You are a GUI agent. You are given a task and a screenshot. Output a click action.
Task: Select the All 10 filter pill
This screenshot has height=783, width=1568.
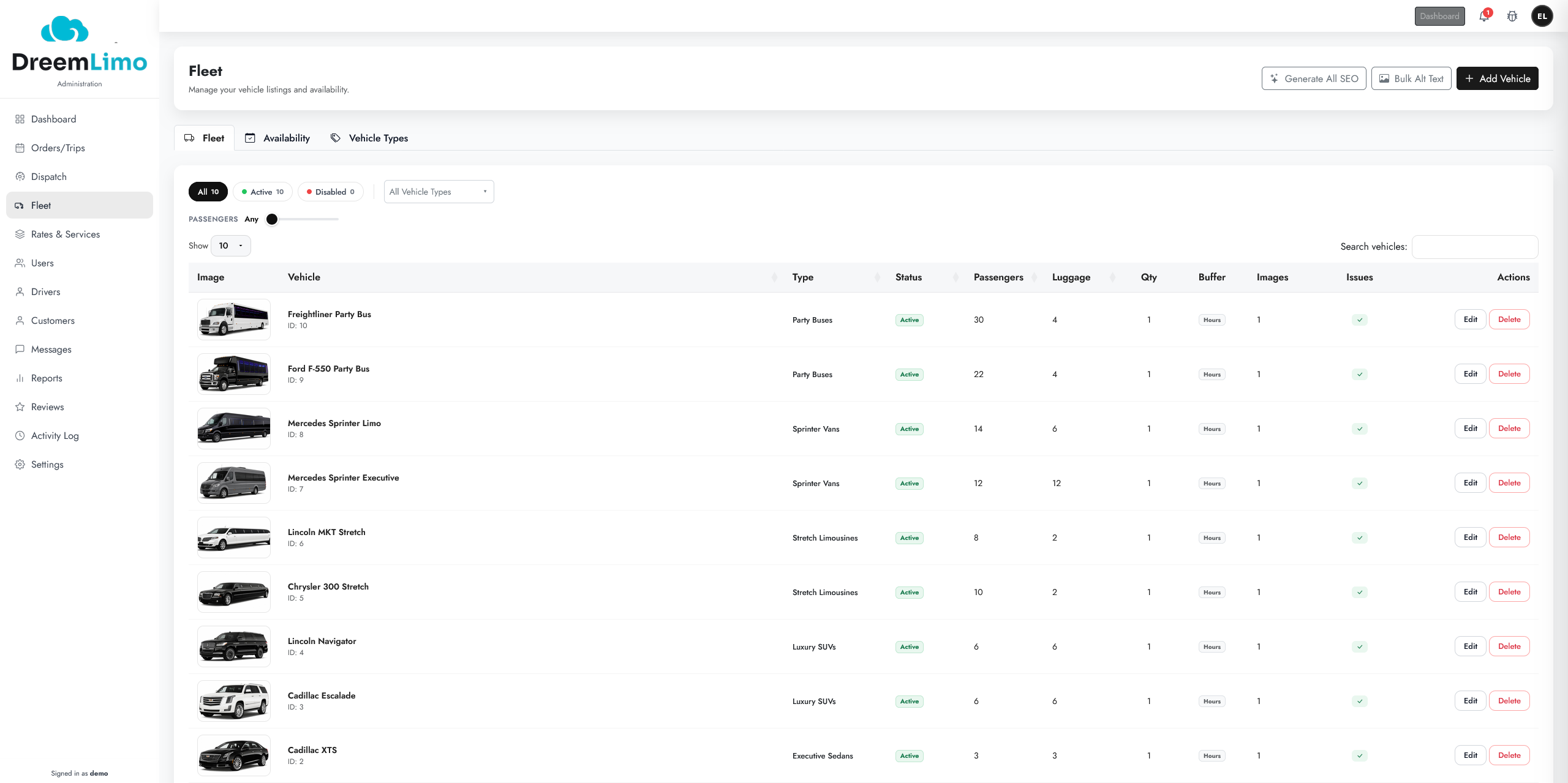click(x=208, y=192)
